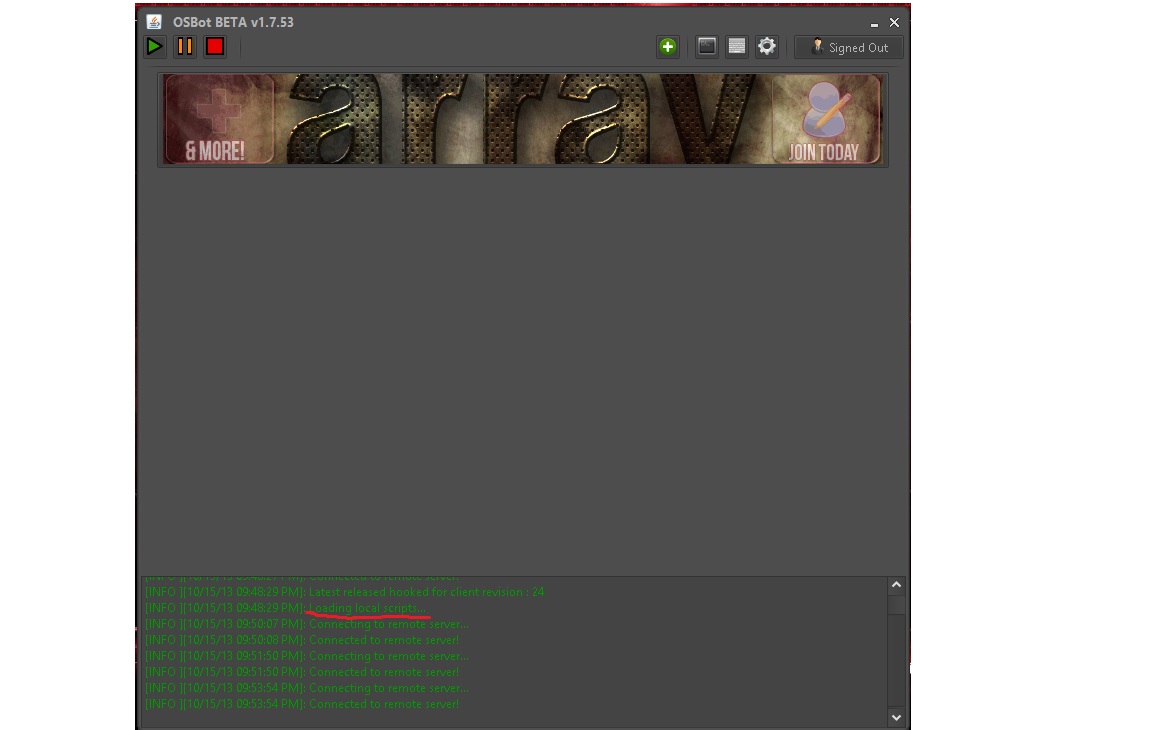Toggle the logger panel icon beside the gear
Image resolution: width=1152 pixels, height=730 pixels.
tap(737, 47)
